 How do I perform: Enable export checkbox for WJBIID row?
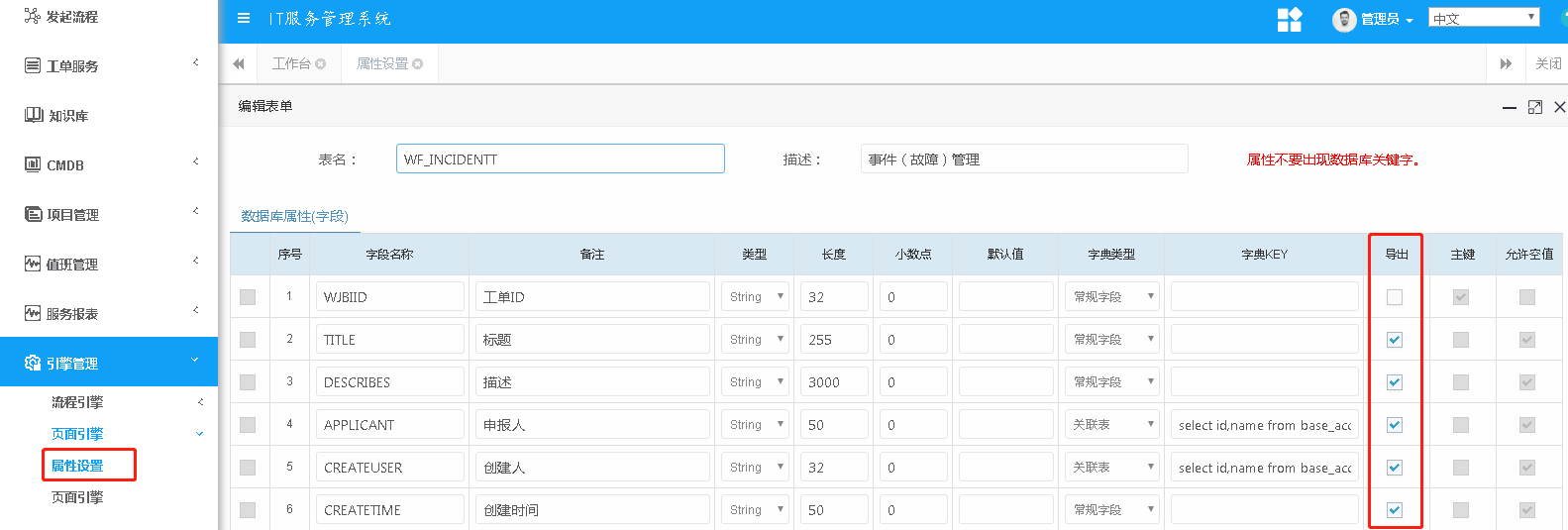pyautogui.click(x=1395, y=297)
